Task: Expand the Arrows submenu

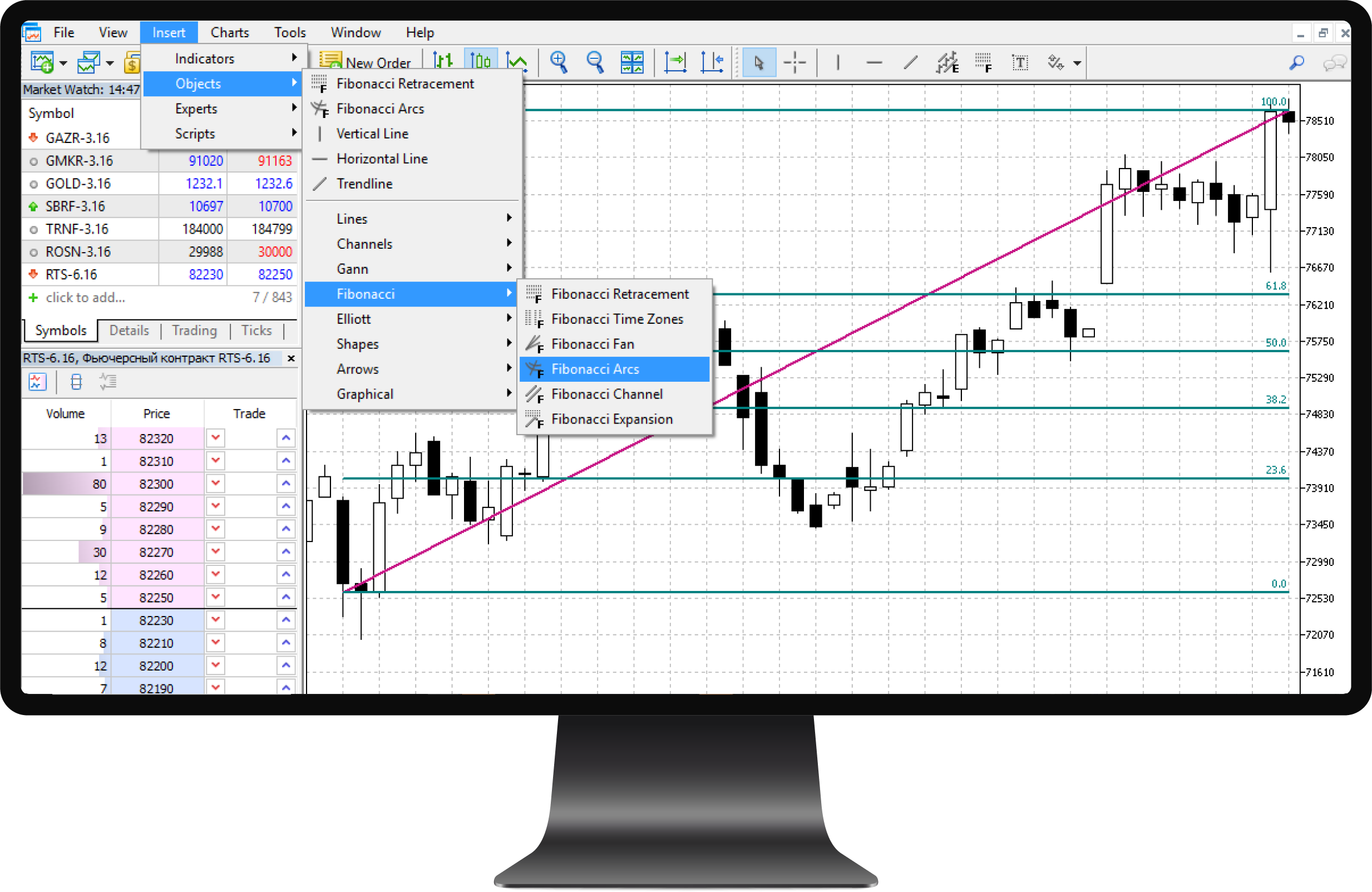Action: (x=412, y=368)
